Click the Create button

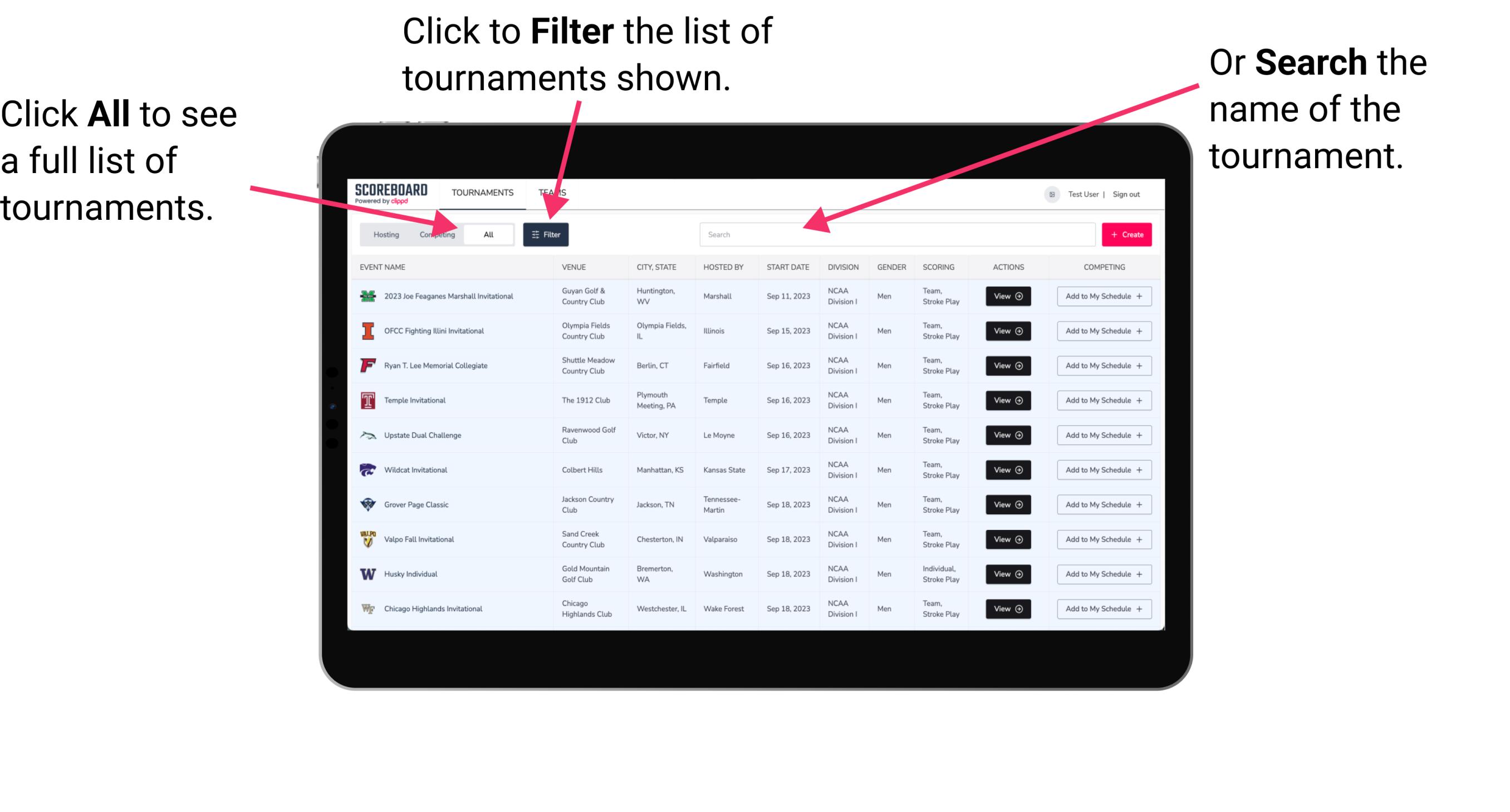tap(1127, 234)
